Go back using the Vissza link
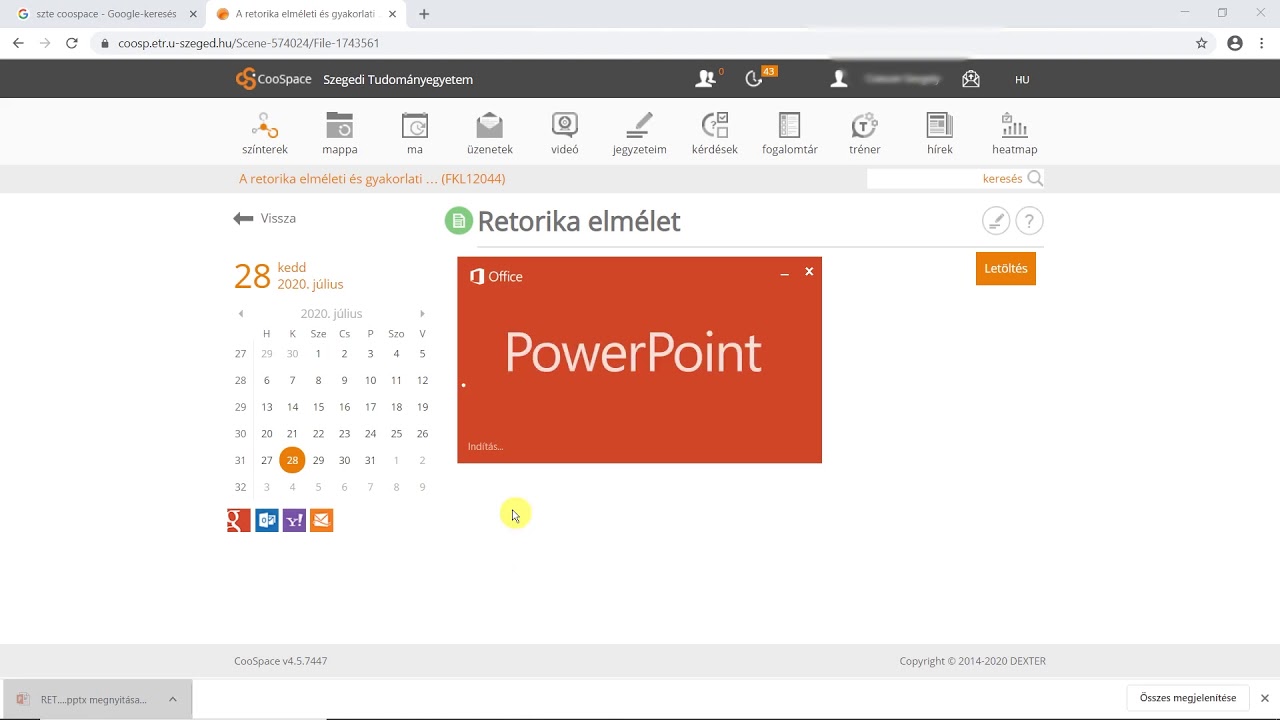Viewport: 1280px width, 720px height. (x=265, y=219)
